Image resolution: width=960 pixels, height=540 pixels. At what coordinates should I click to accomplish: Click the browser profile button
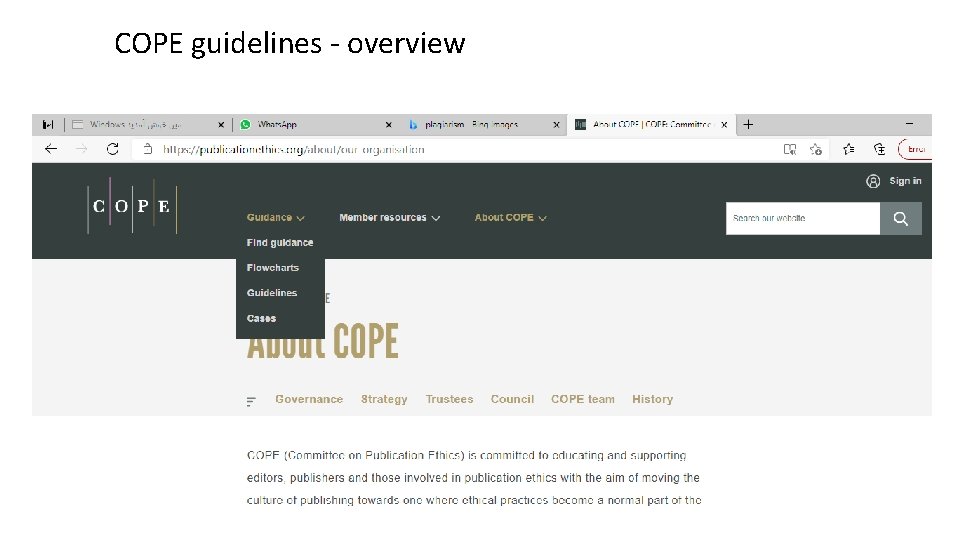914,149
